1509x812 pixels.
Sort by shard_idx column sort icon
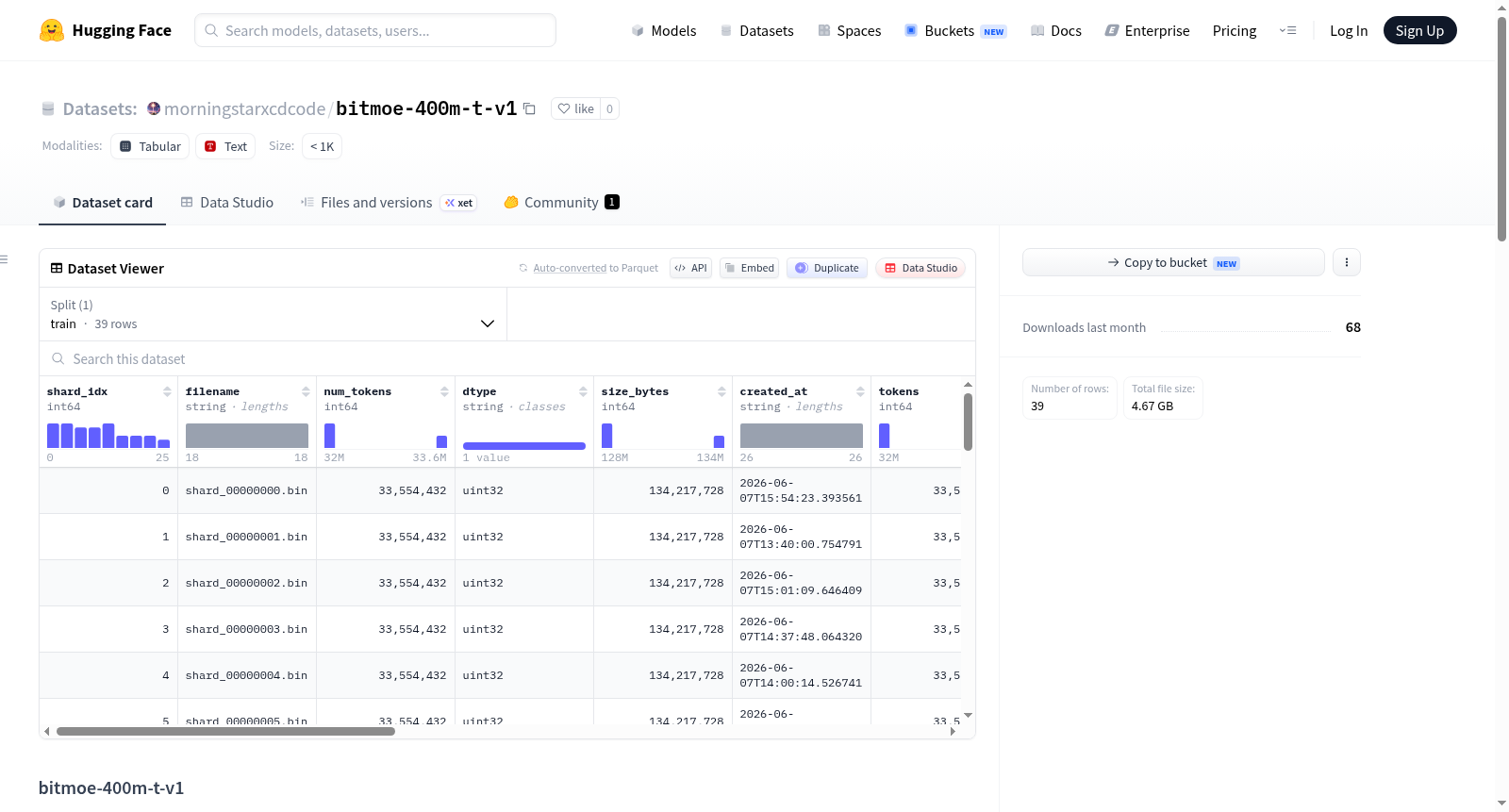coord(167,391)
